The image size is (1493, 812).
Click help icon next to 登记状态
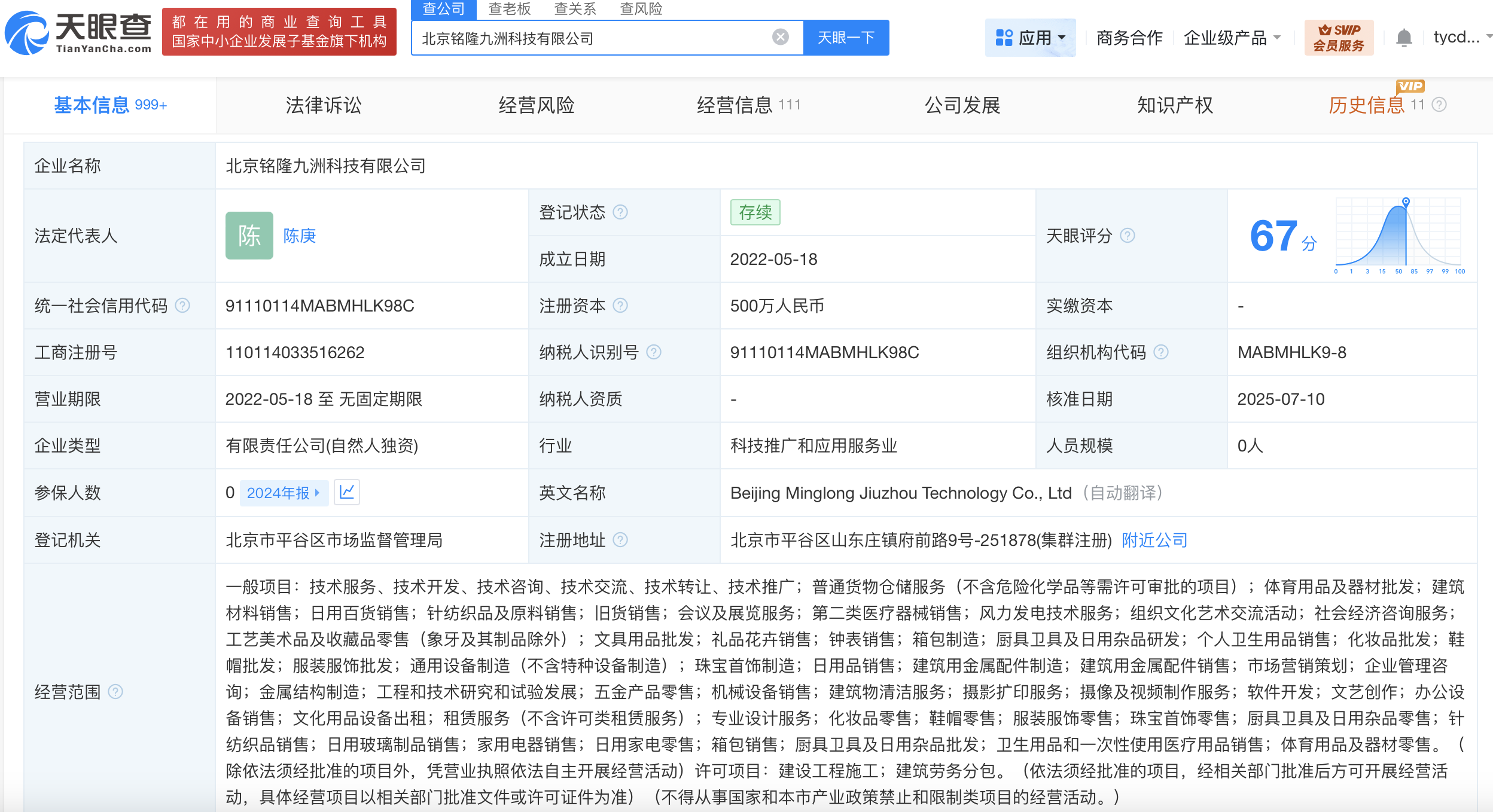click(x=620, y=212)
